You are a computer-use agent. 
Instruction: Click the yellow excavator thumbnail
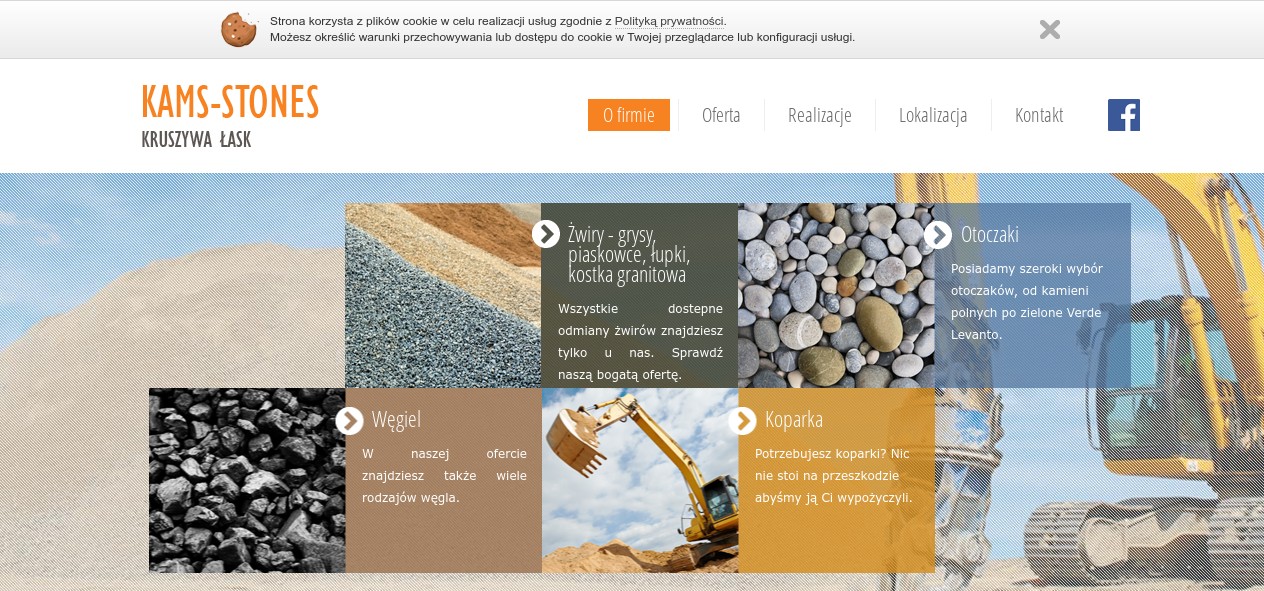[x=640, y=480]
